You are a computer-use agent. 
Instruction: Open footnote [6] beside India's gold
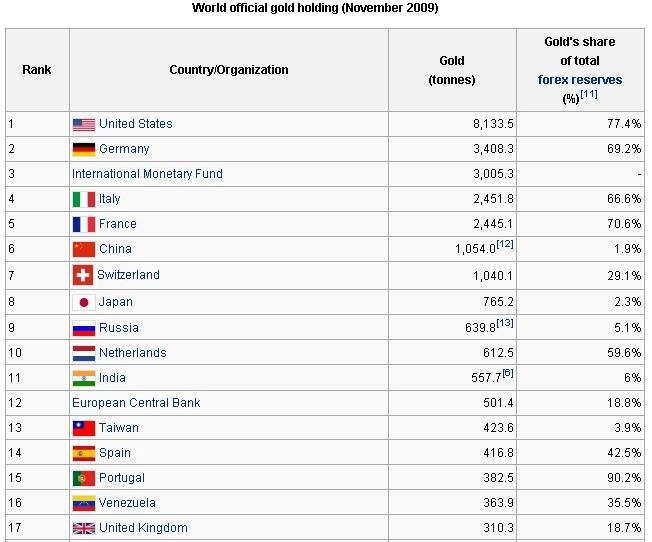[508, 373]
